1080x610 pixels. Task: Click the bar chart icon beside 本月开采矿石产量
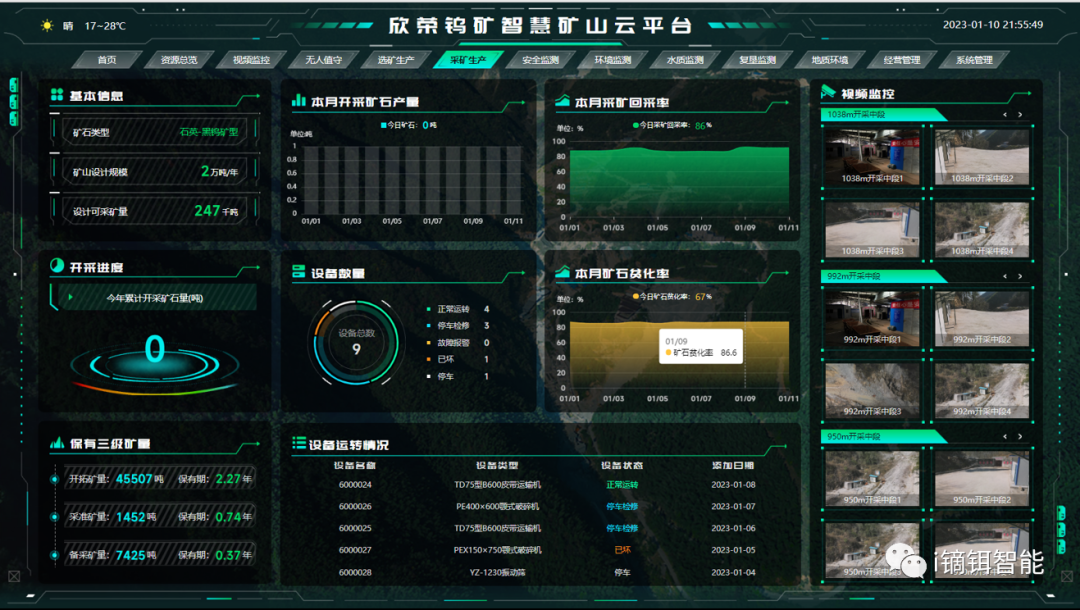click(x=298, y=101)
